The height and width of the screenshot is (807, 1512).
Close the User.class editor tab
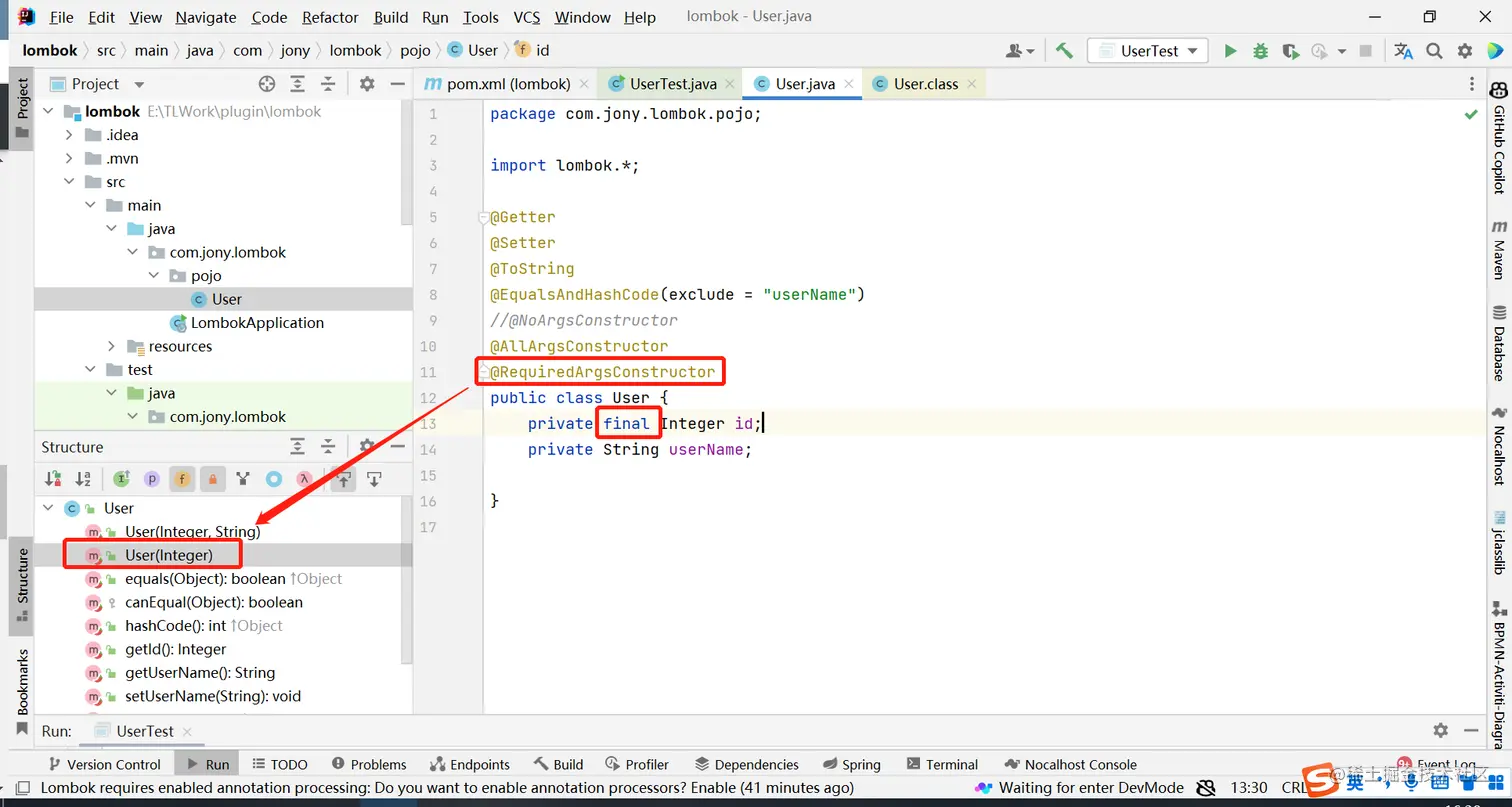click(971, 84)
